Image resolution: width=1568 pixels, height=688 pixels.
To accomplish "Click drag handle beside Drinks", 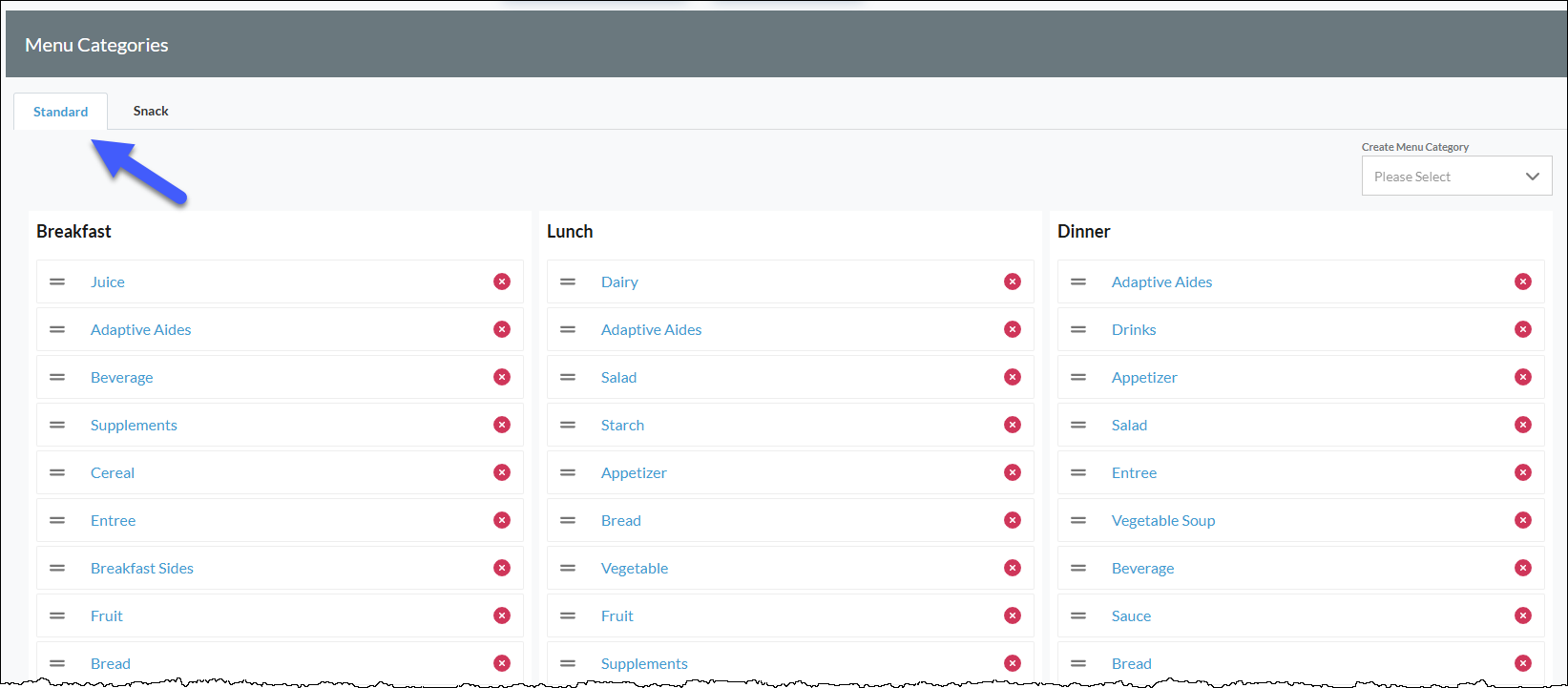I will (x=1078, y=329).
